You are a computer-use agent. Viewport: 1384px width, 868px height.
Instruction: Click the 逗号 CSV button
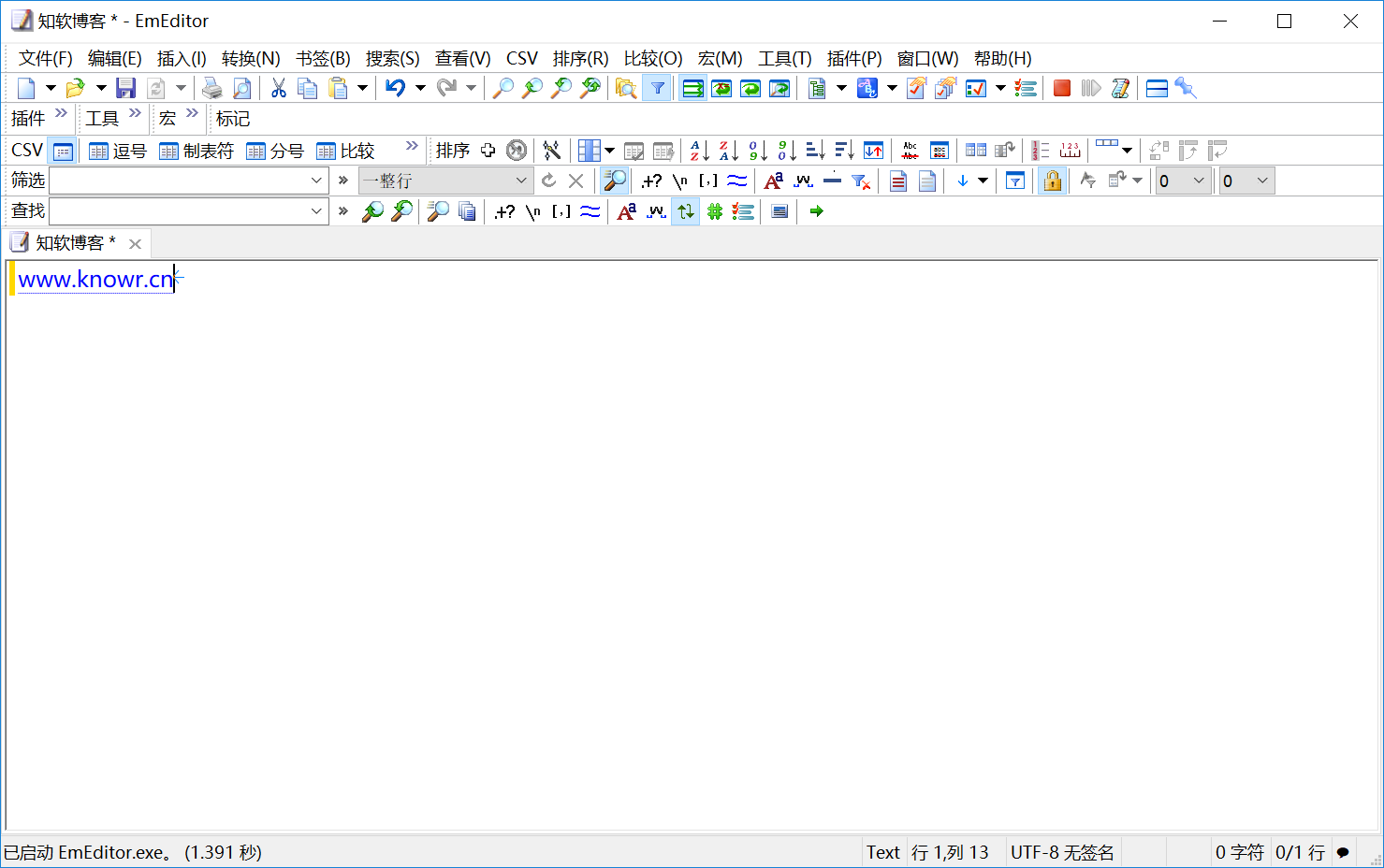pos(118,151)
